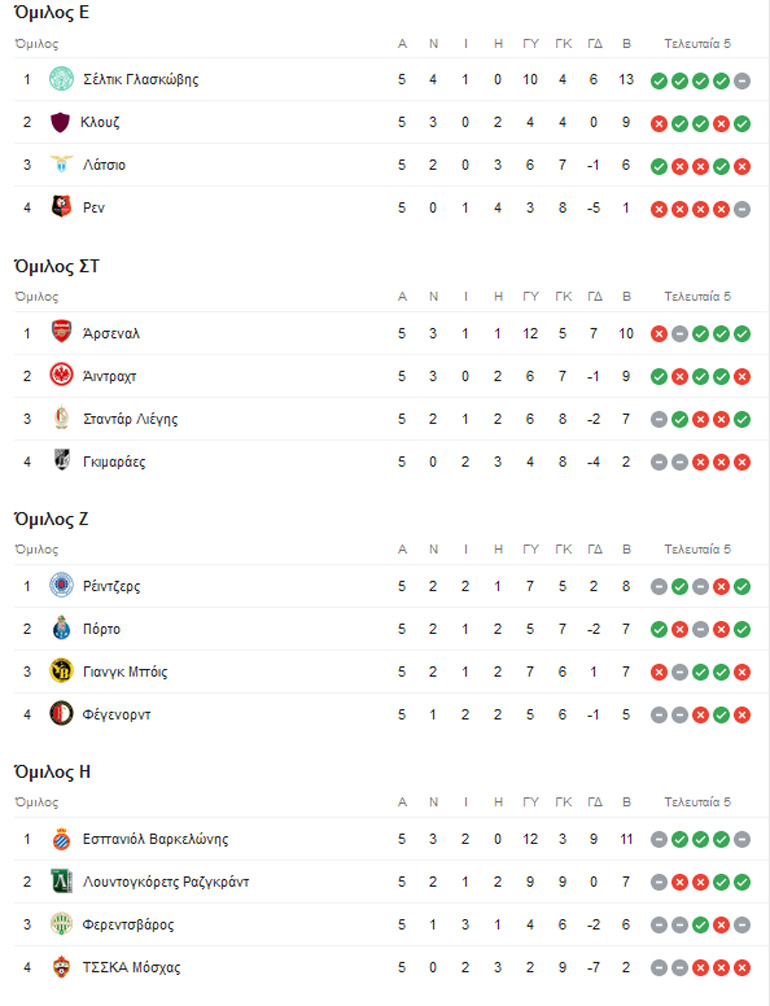Click the Τελευταία 5 header in Όμιλος ΣΤ
The height and width of the screenshot is (1006, 770).
pyautogui.click(x=698, y=296)
